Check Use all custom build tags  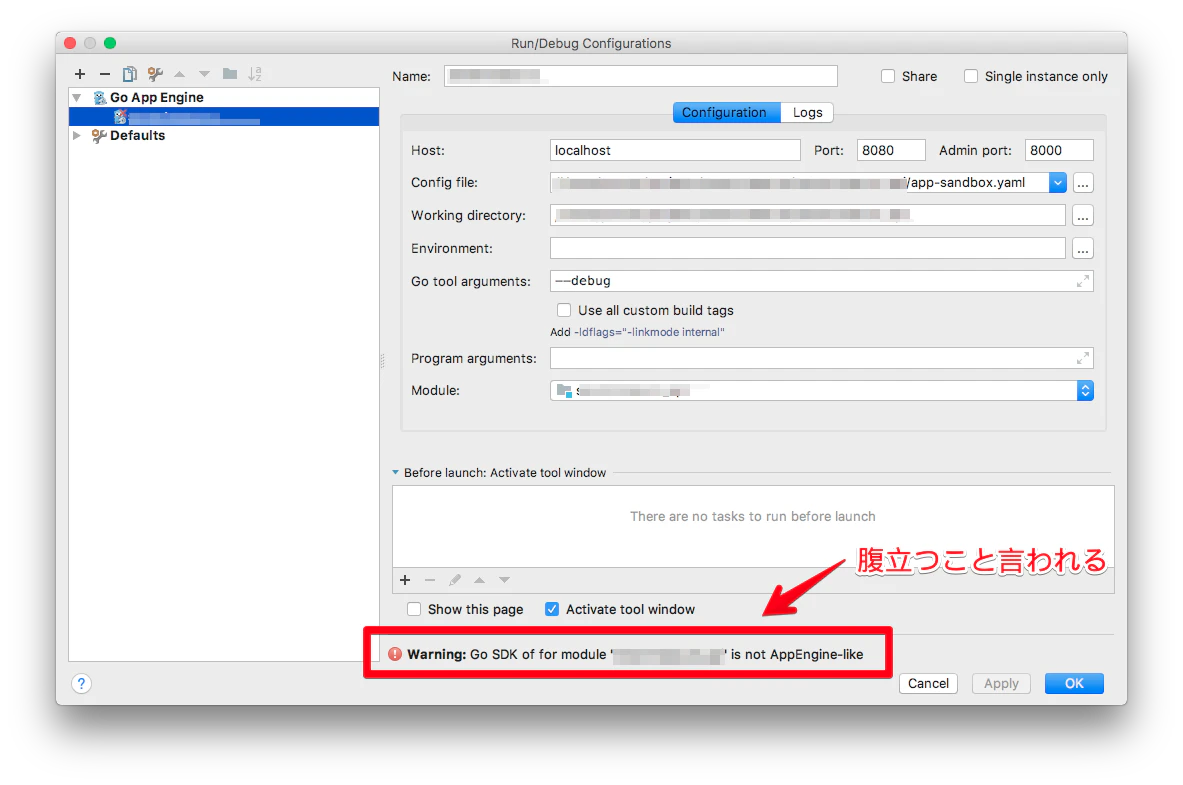pyautogui.click(x=564, y=310)
